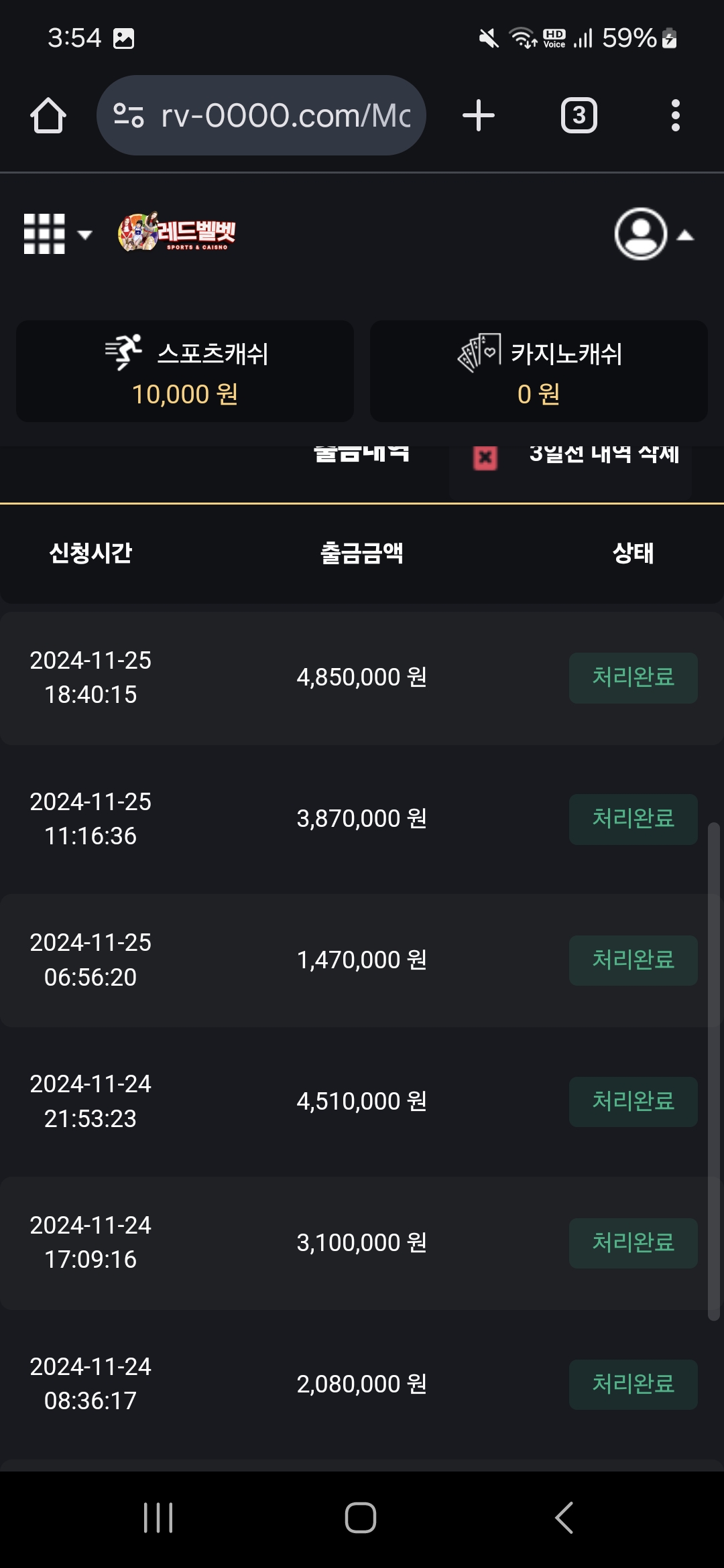Click status badge for 1,470,000 won withdrawal
Viewport: 724px width, 1568px height.
point(633,960)
